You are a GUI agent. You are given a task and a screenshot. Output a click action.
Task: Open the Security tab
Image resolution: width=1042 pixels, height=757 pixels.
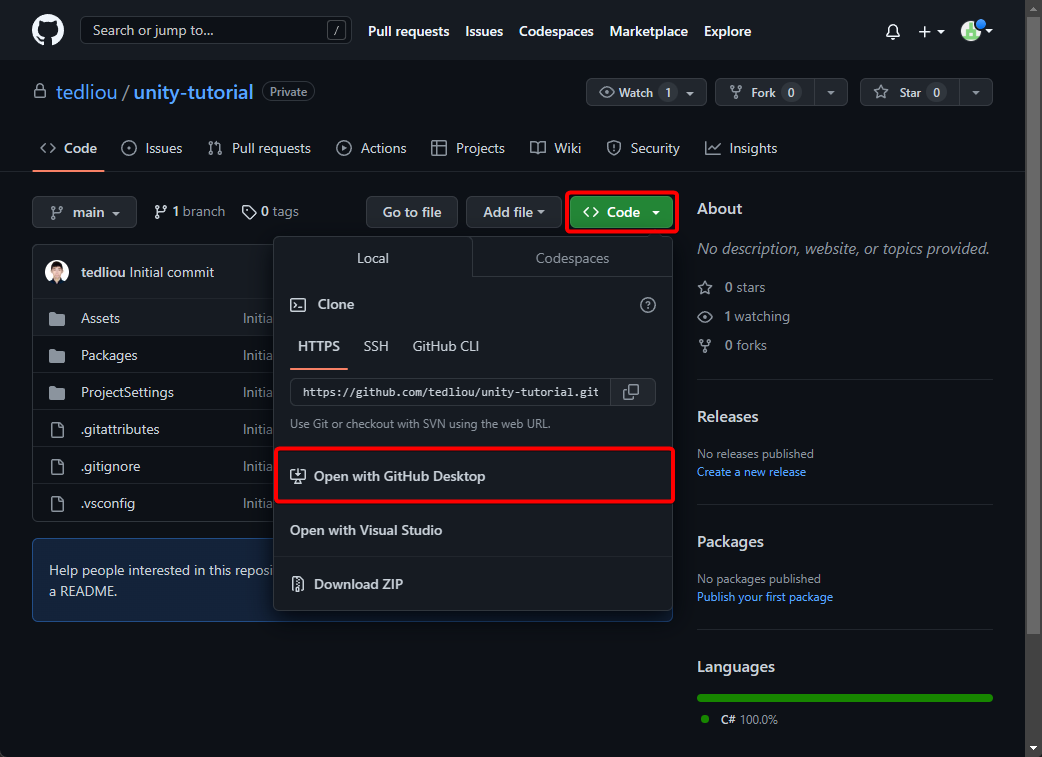[x=643, y=148]
